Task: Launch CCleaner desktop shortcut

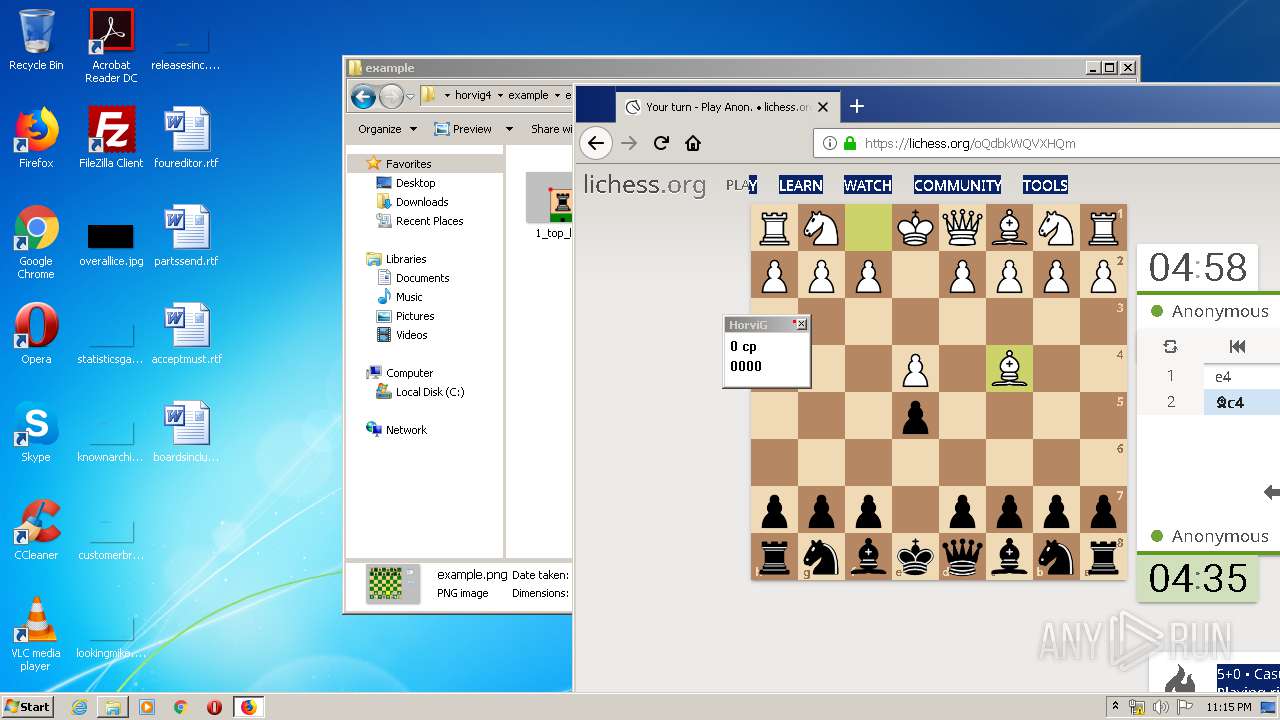Action: tap(36, 530)
